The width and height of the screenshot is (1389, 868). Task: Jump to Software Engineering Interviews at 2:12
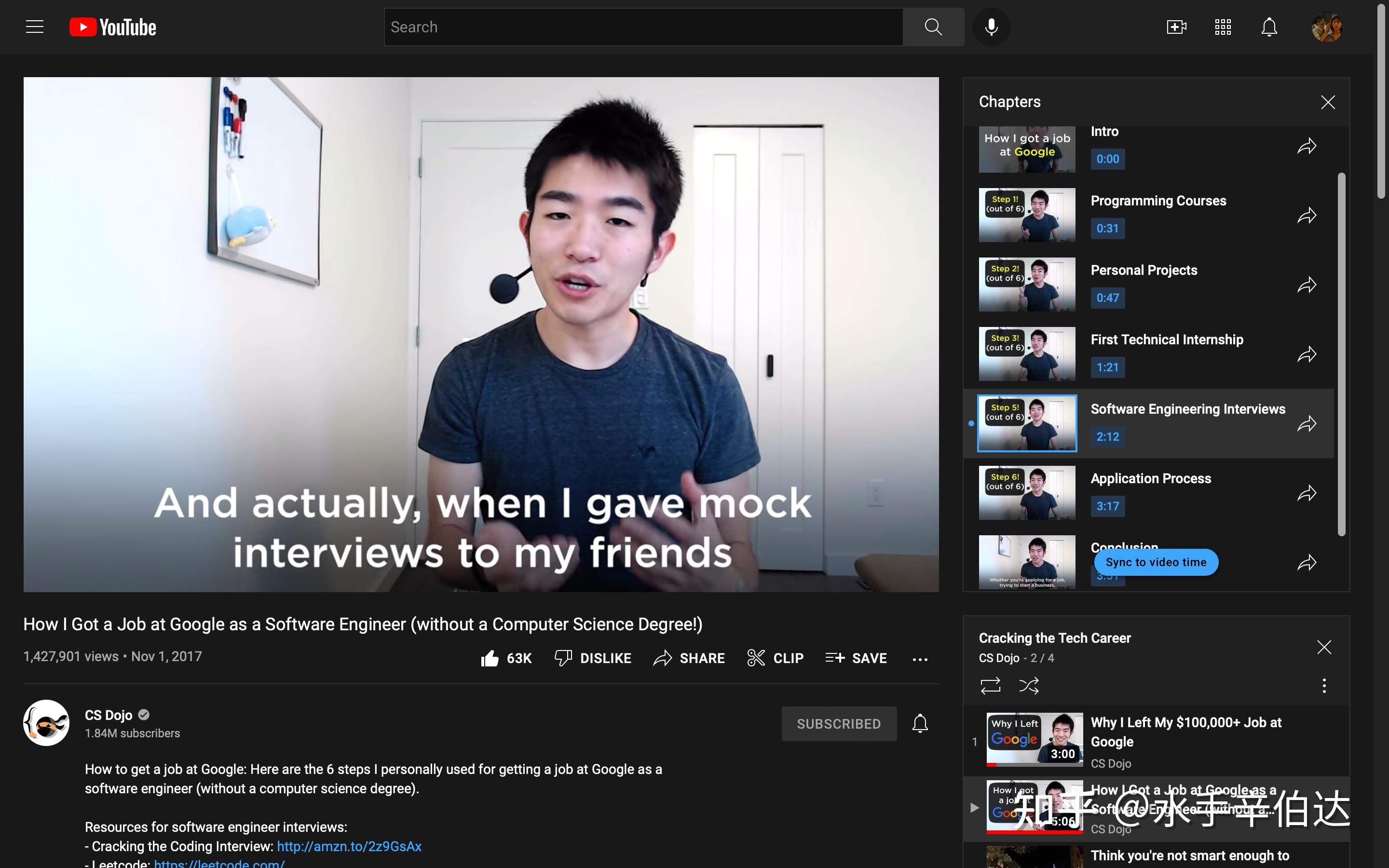pos(1107,437)
